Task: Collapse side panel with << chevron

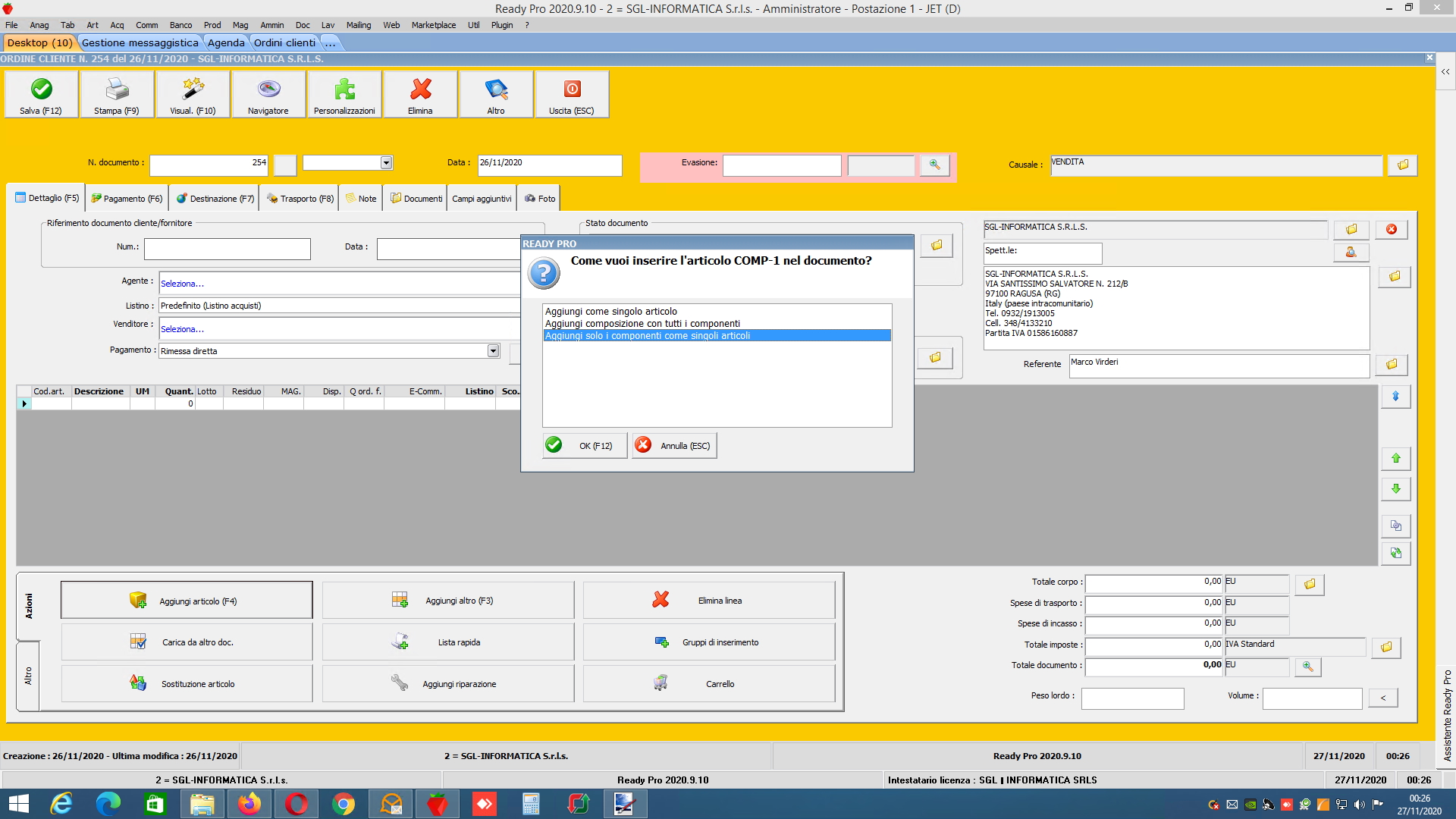Action: click(1445, 72)
